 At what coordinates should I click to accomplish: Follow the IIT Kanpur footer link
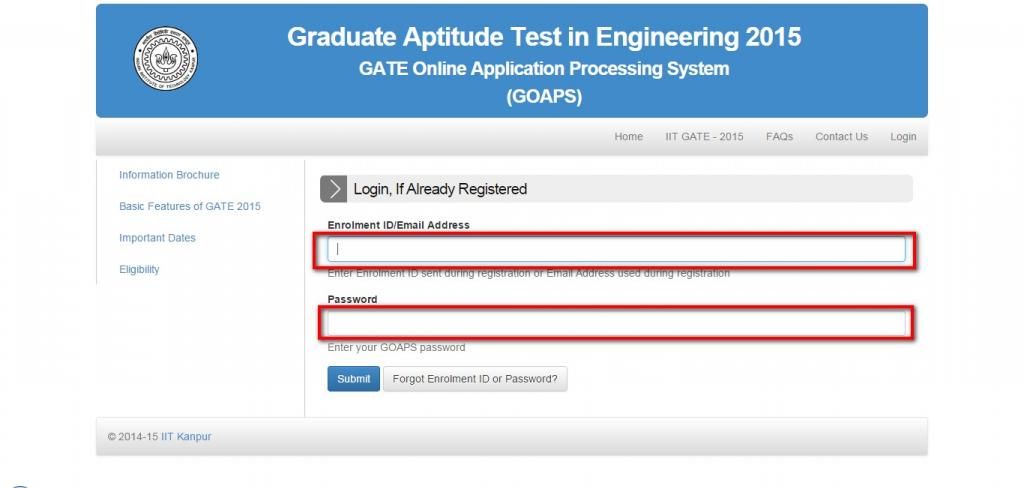186,436
